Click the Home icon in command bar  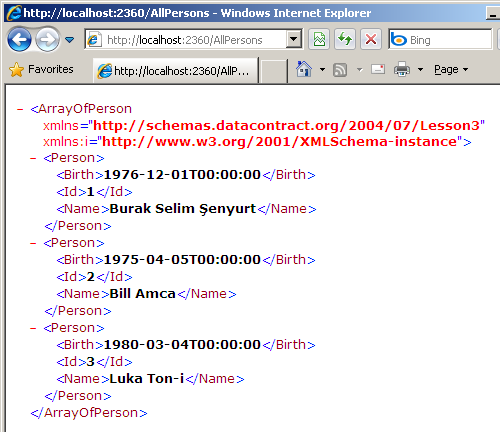(x=304, y=69)
